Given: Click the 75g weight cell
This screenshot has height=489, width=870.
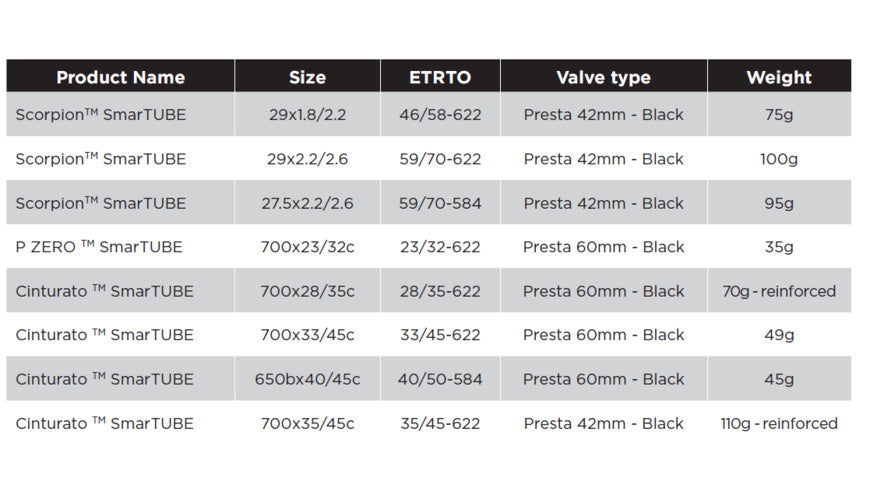Looking at the screenshot, I should tap(779, 115).
